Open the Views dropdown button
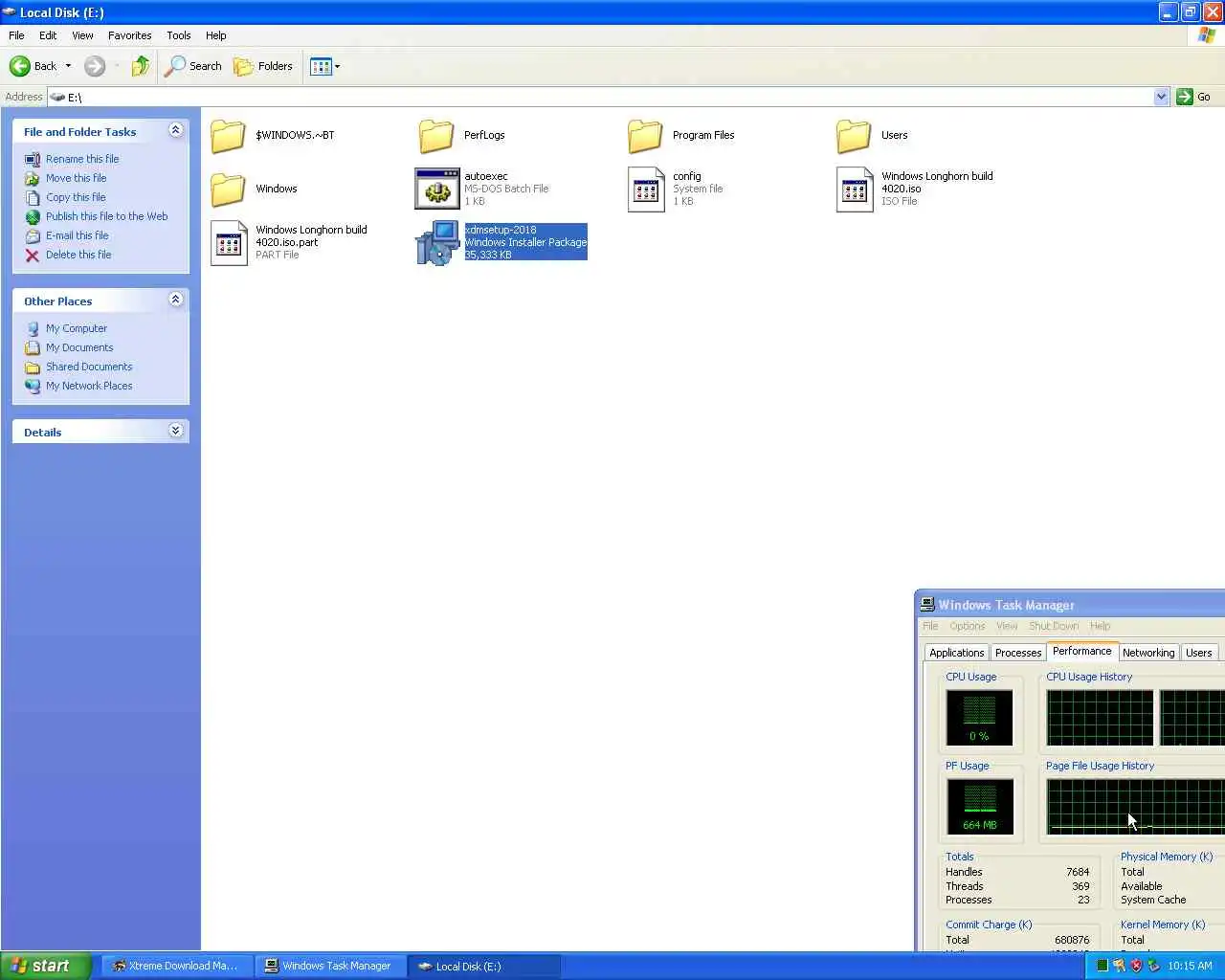The width and height of the screenshot is (1225, 980). pos(325,66)
